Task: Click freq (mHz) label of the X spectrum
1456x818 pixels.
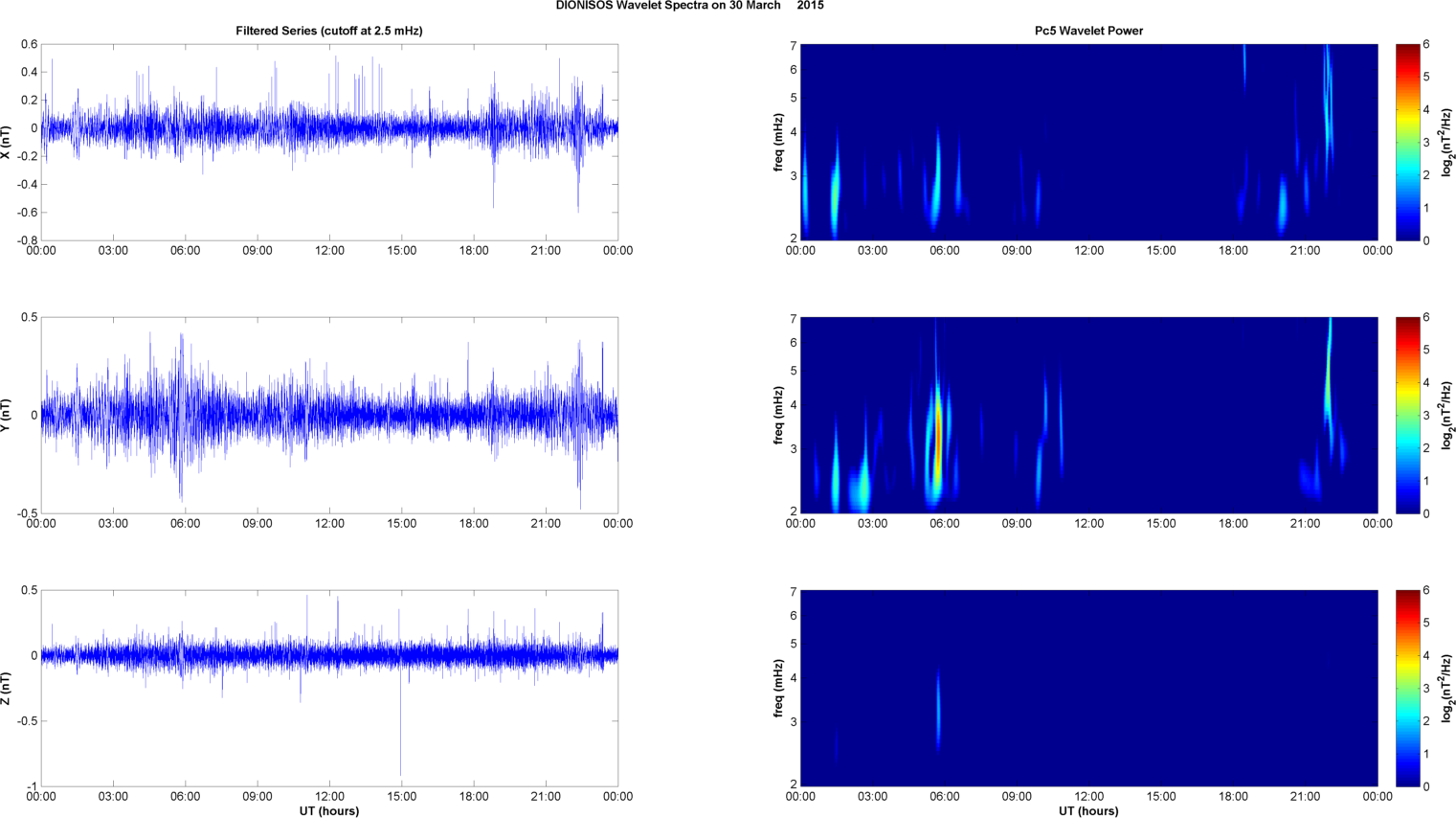Action: (779, 142)
